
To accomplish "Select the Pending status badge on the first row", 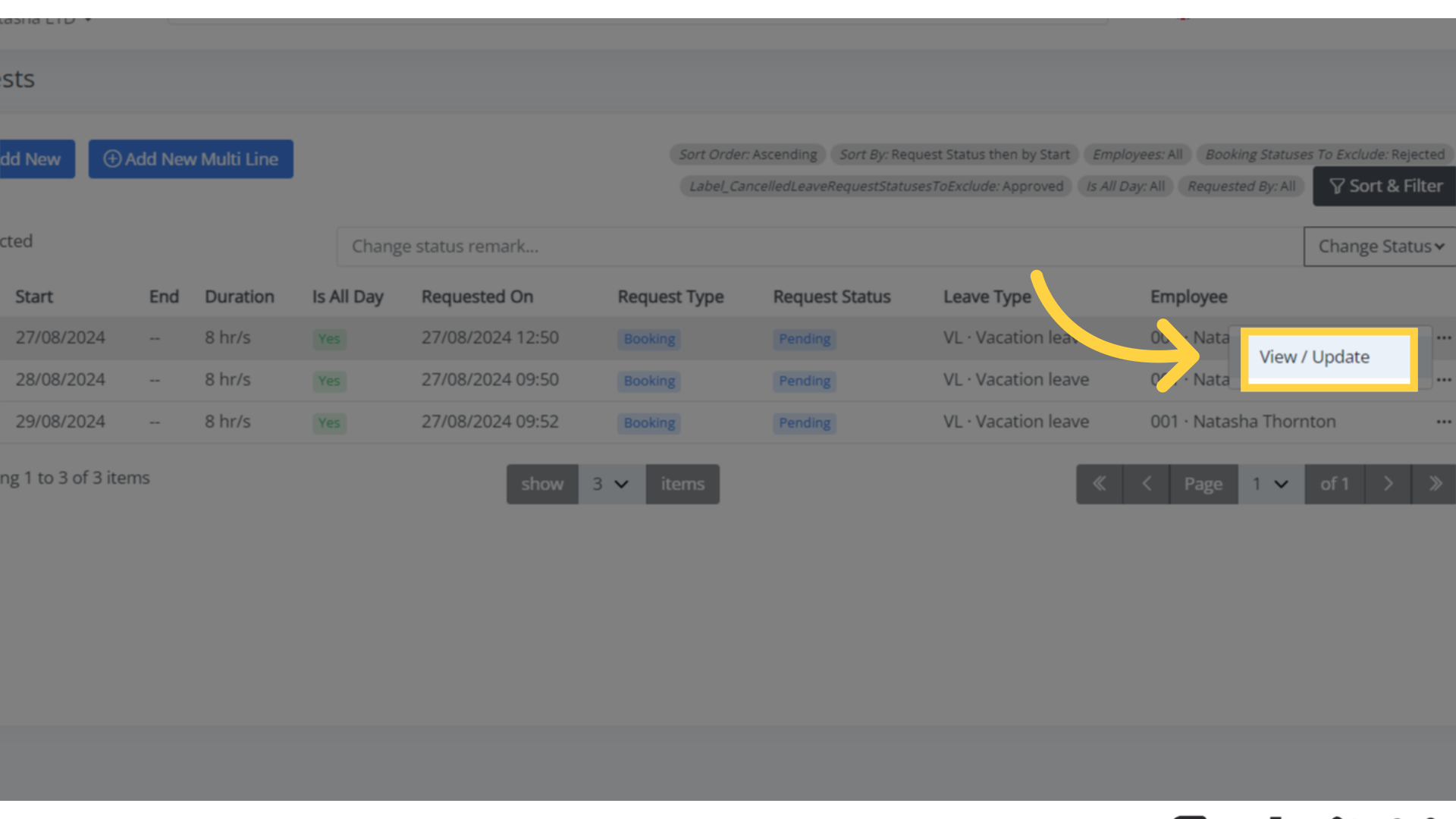I will pos(804,339).
